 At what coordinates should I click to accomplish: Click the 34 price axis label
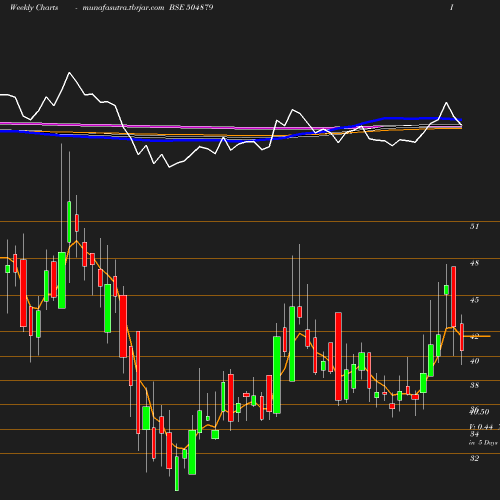point(474,434)
